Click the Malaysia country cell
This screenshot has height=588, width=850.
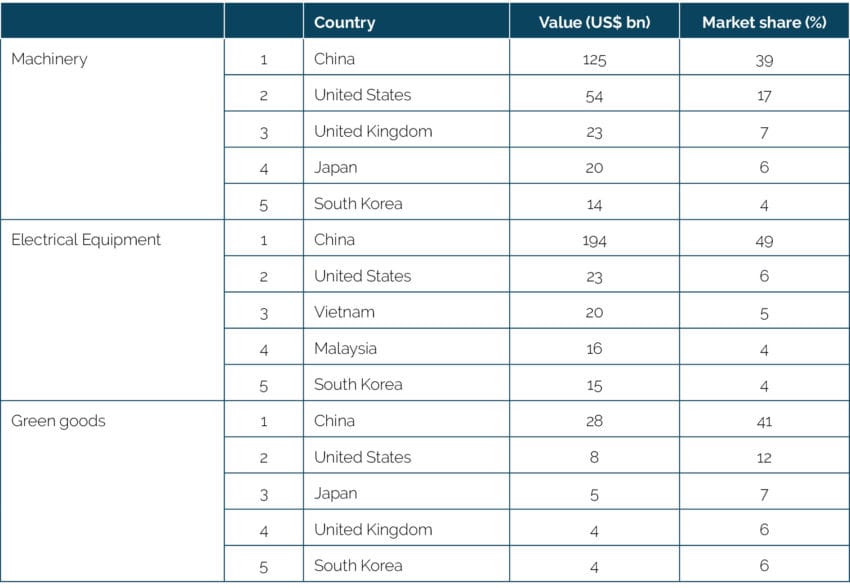[x=345, y=349]
